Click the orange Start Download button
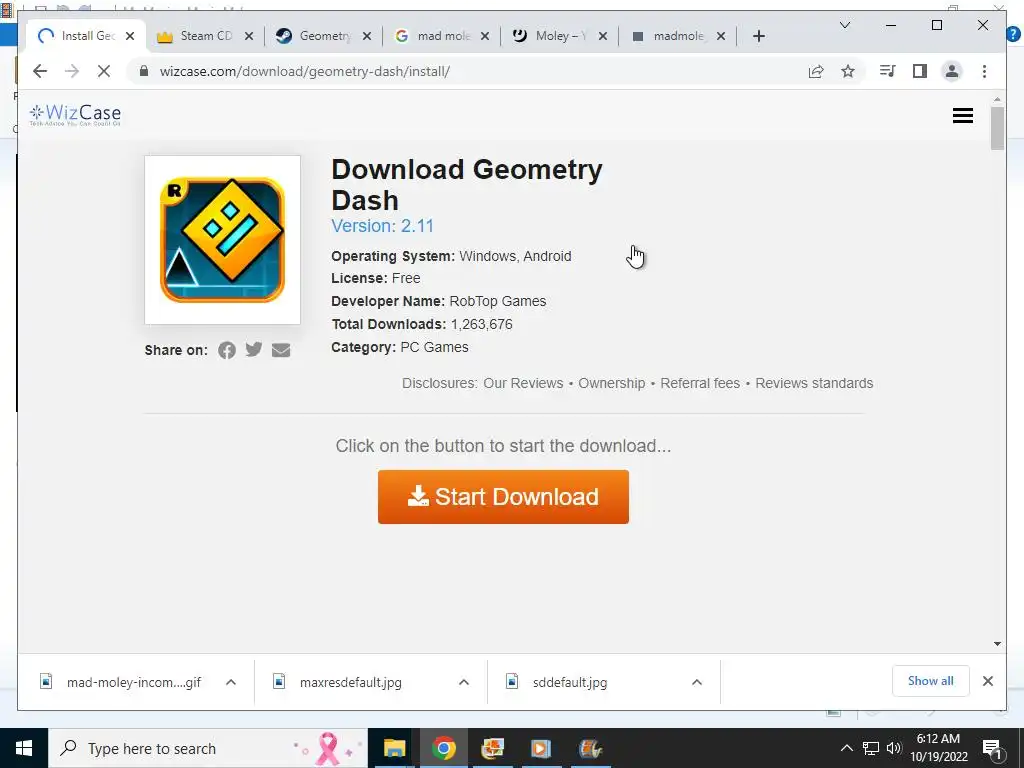 [x=503, y=496]
